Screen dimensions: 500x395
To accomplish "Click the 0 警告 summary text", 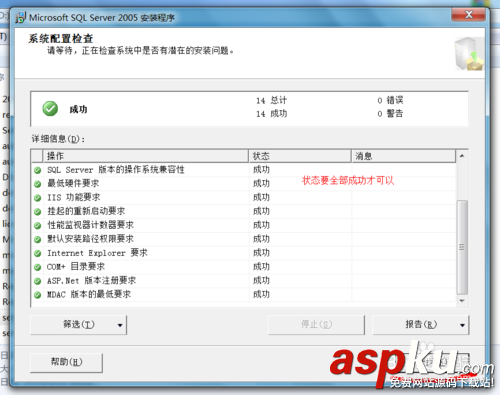I will (x=390, y=114).
